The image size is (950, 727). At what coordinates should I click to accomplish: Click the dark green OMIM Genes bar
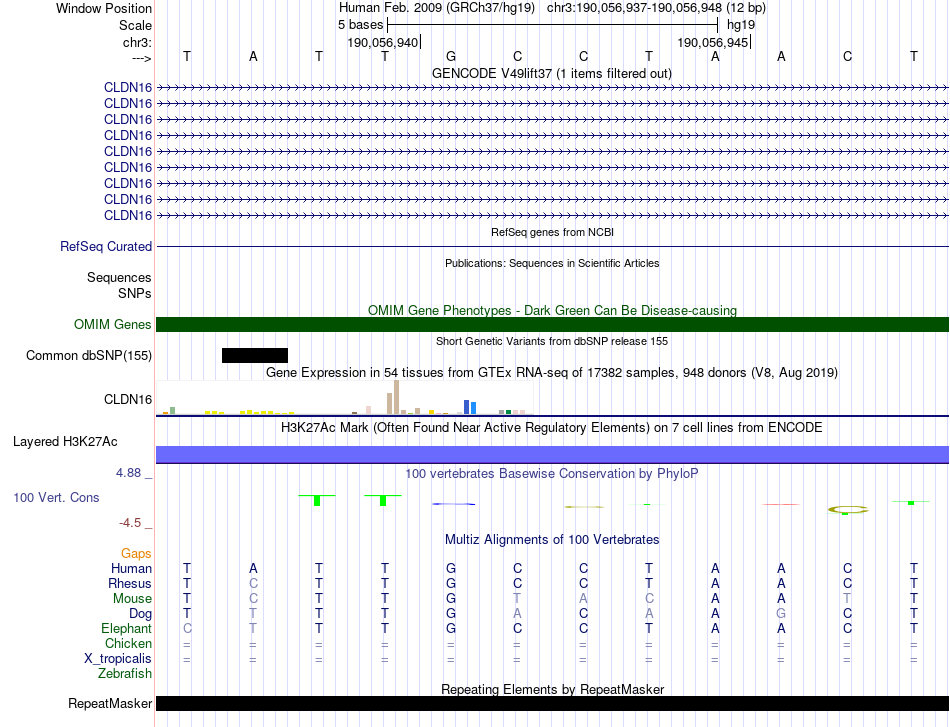pos(553,325)
